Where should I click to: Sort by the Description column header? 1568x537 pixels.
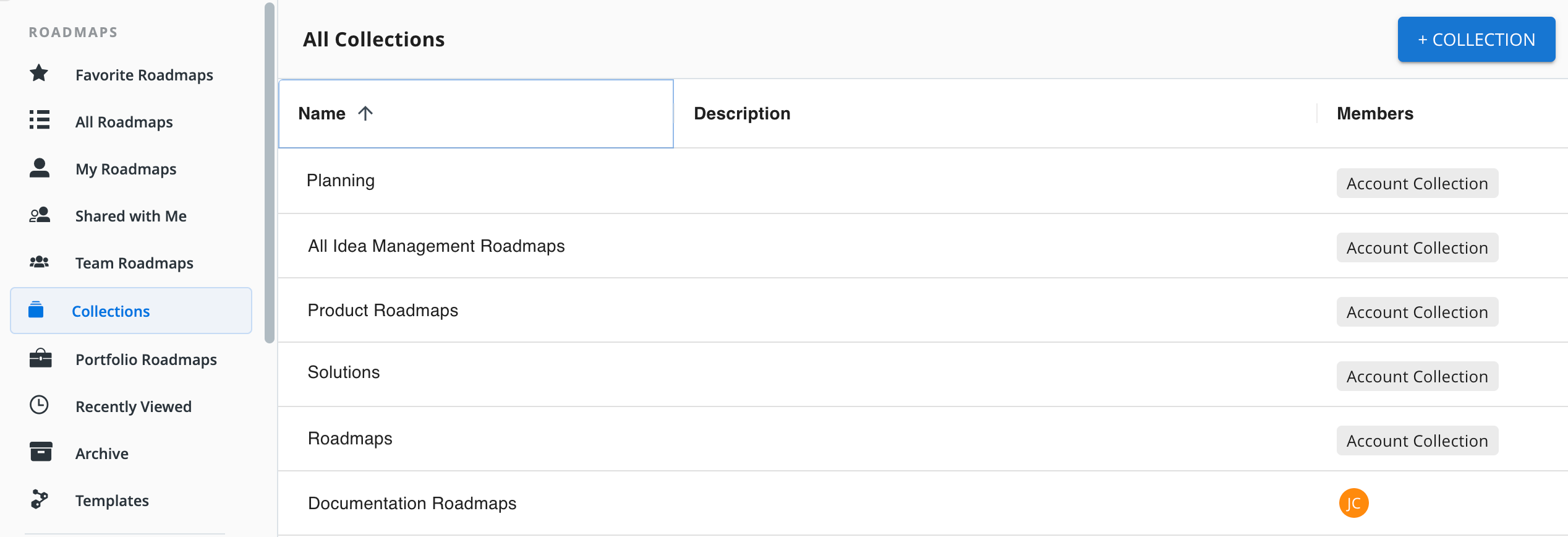pos(741,113)
